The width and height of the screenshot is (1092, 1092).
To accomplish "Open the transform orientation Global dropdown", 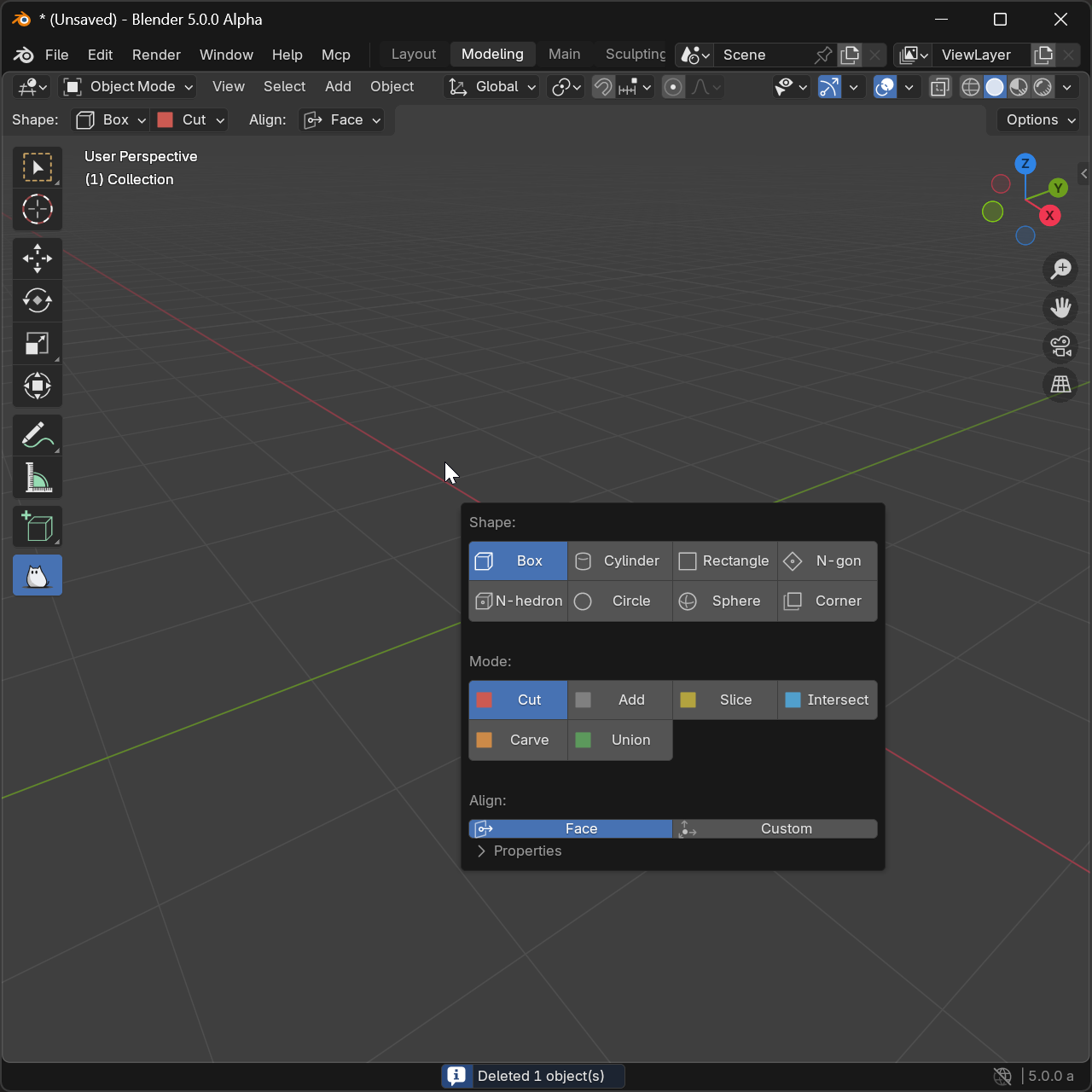I will (x=491, y=86).
